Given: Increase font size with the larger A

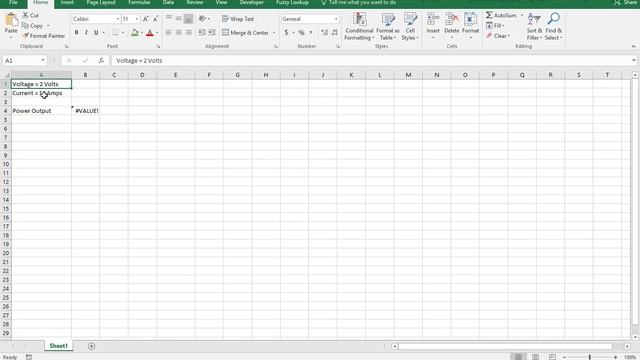Looking at the screenshot, I should tap(146, 19).
